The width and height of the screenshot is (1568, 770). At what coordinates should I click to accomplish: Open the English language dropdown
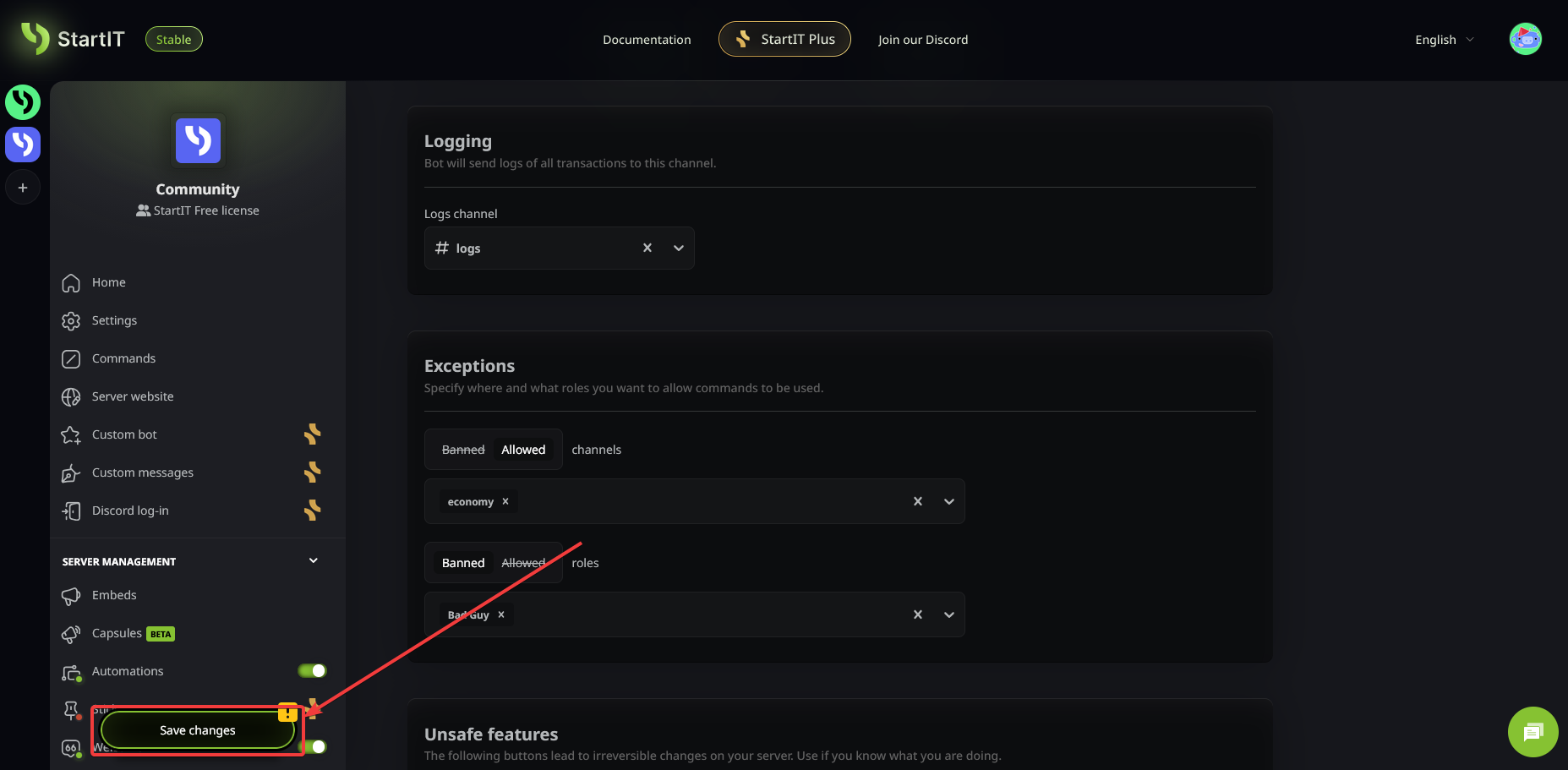(x=1444, y=40)
